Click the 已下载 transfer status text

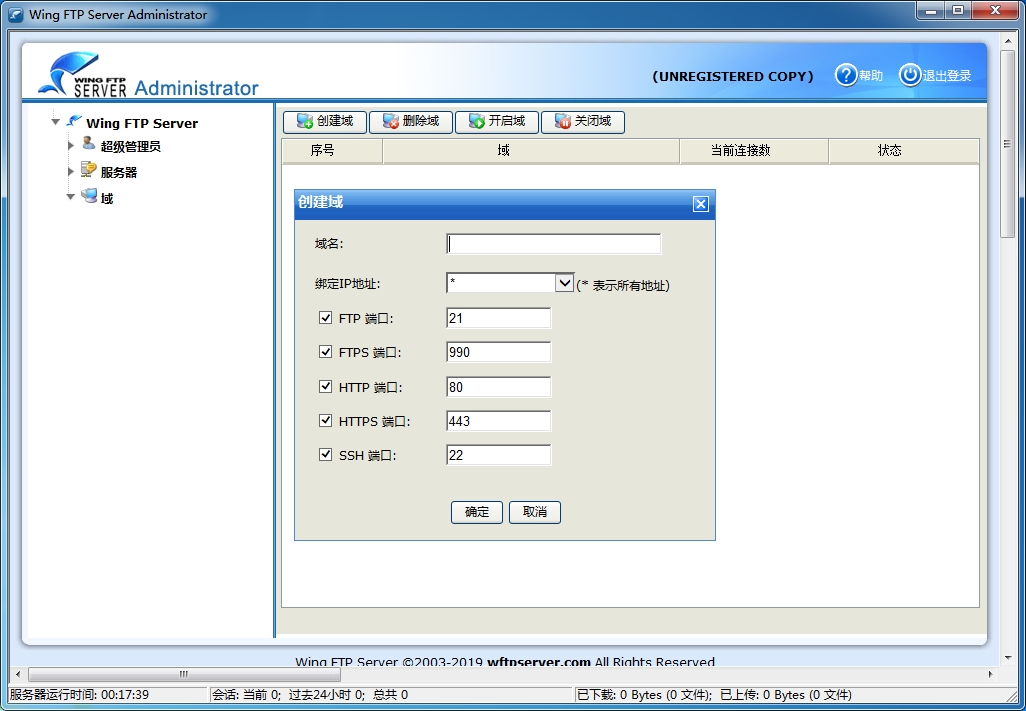714,695
